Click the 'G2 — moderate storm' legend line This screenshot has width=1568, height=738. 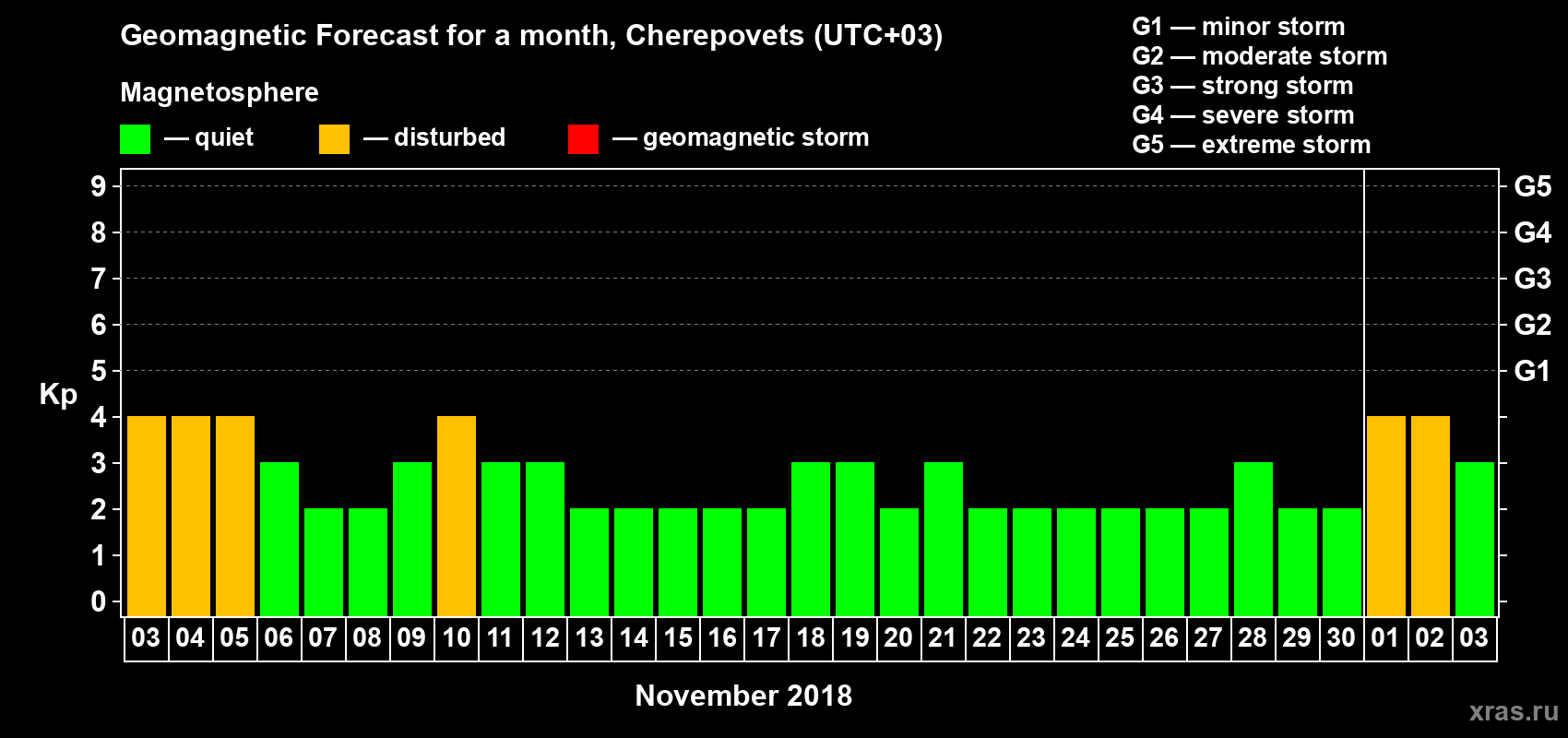point(1259,56)
